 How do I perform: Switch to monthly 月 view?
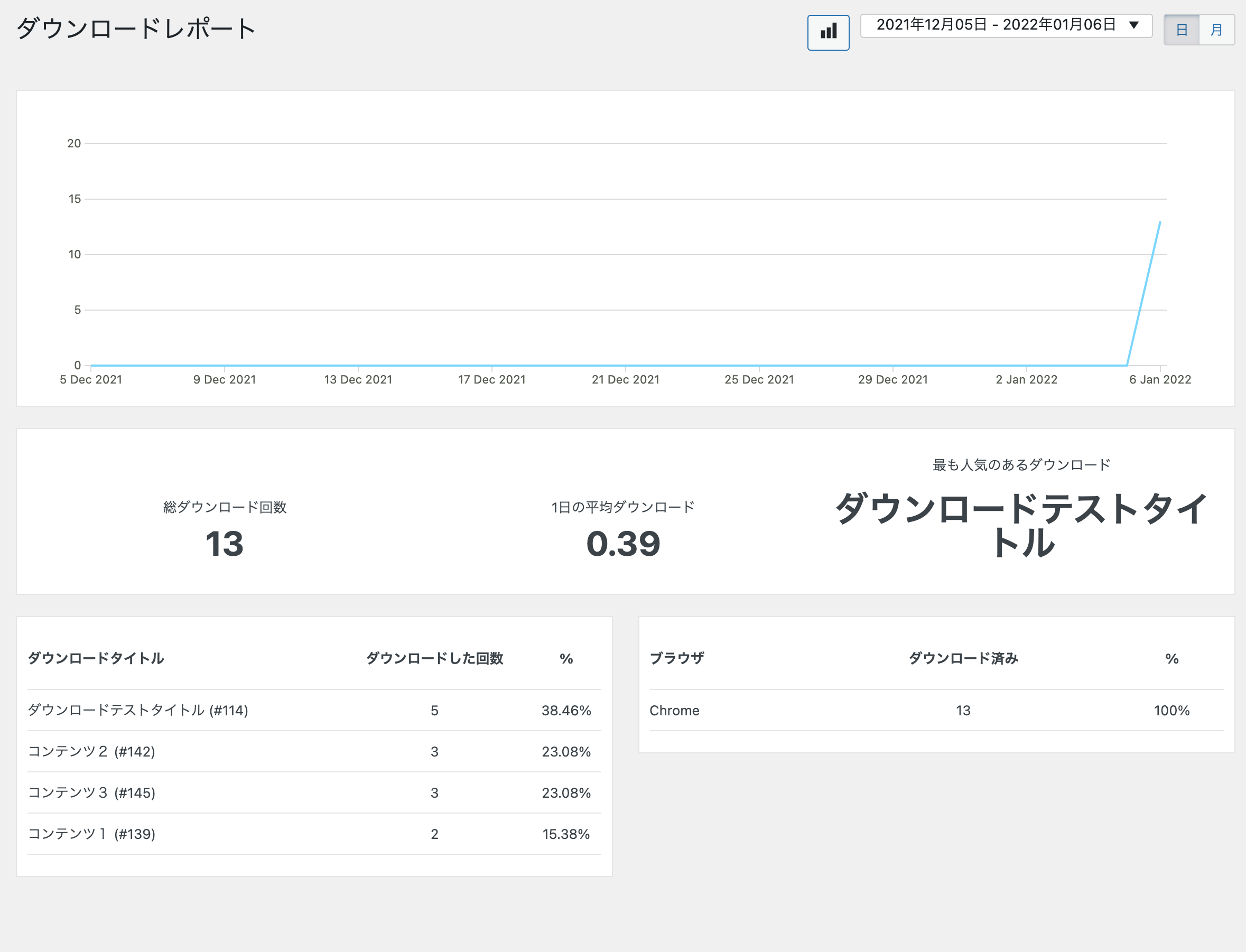[x=1216, y=30]
